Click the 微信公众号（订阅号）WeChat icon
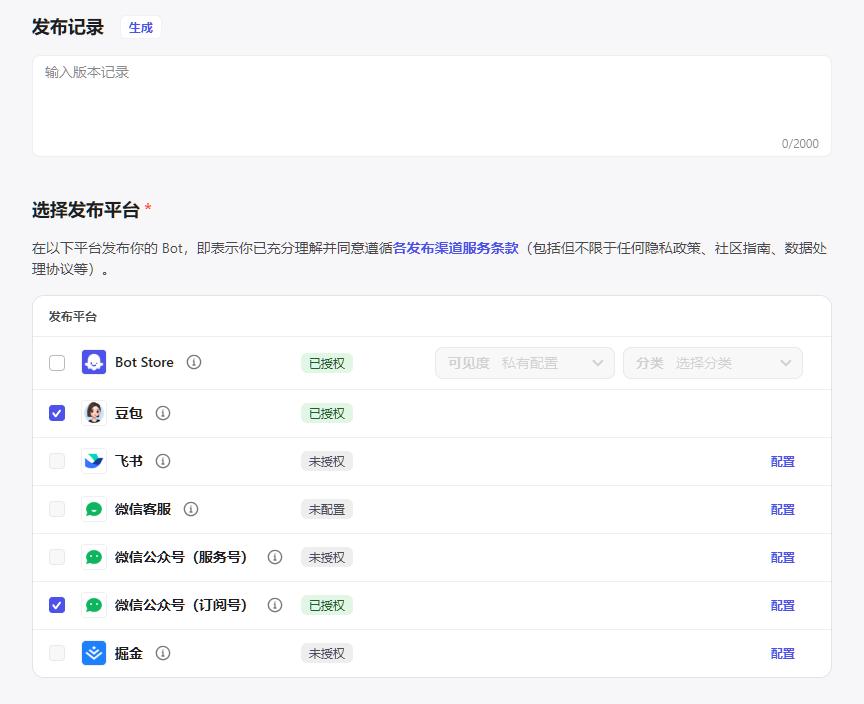This screenshot has width=864, height=704. click(94, 605)
